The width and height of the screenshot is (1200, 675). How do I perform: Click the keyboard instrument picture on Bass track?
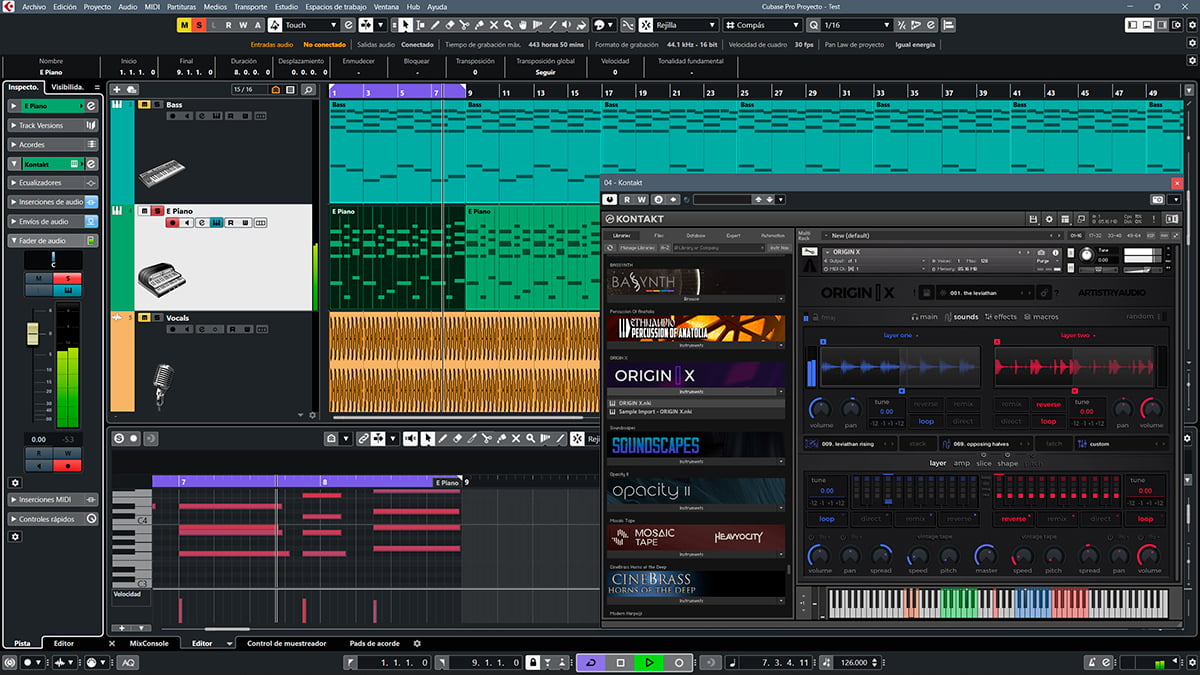161,174
